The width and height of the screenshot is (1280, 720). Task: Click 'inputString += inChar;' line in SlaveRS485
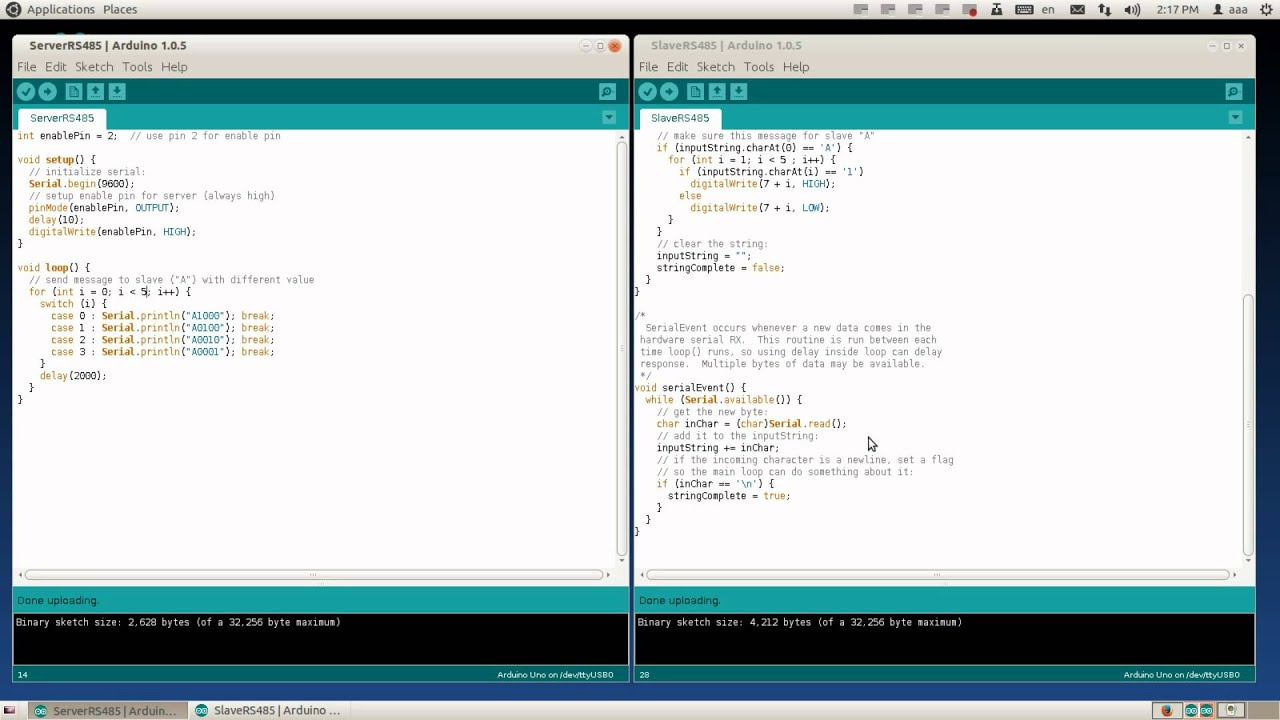718,448
